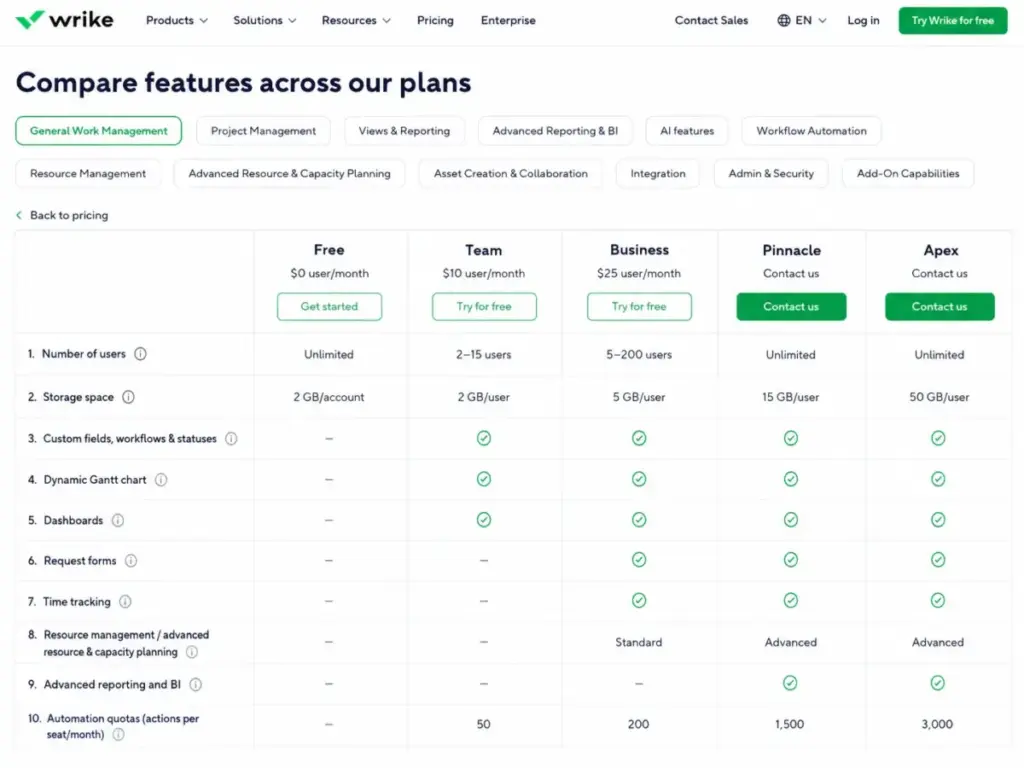Click the 50 GB/user cell
The height and width of the screenshot is (768, 1024).
939,397
